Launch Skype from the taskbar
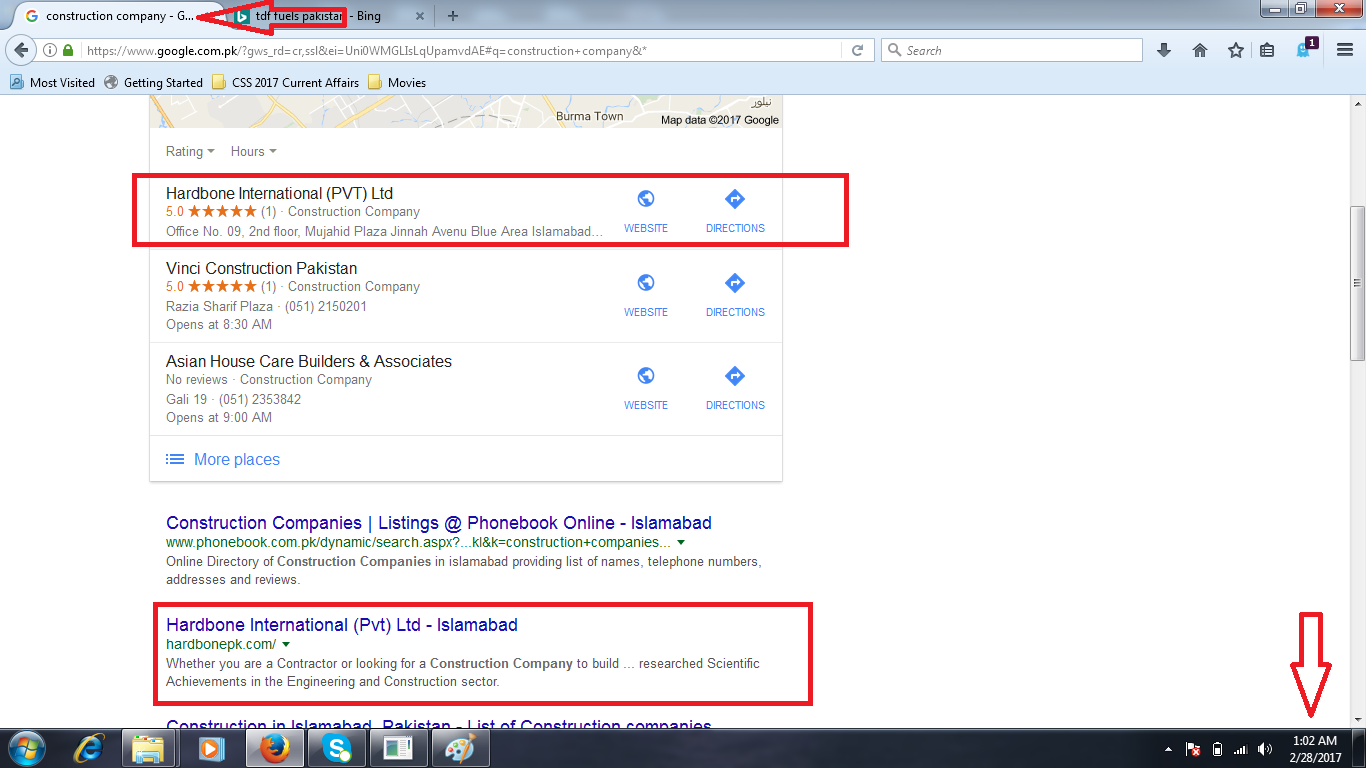 pos(337,748)
